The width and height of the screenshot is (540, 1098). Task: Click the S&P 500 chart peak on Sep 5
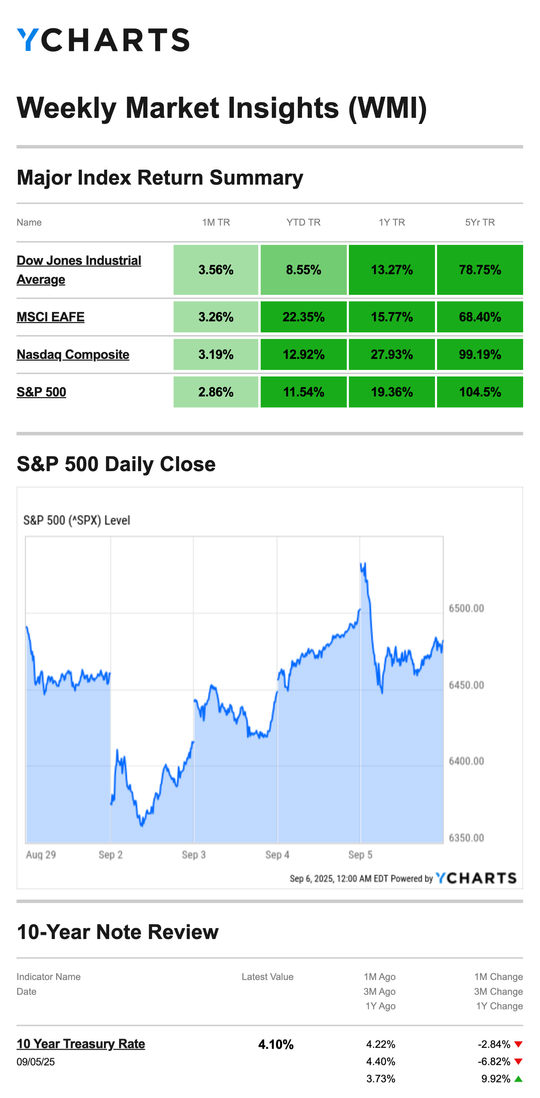(x=364, y=564)
